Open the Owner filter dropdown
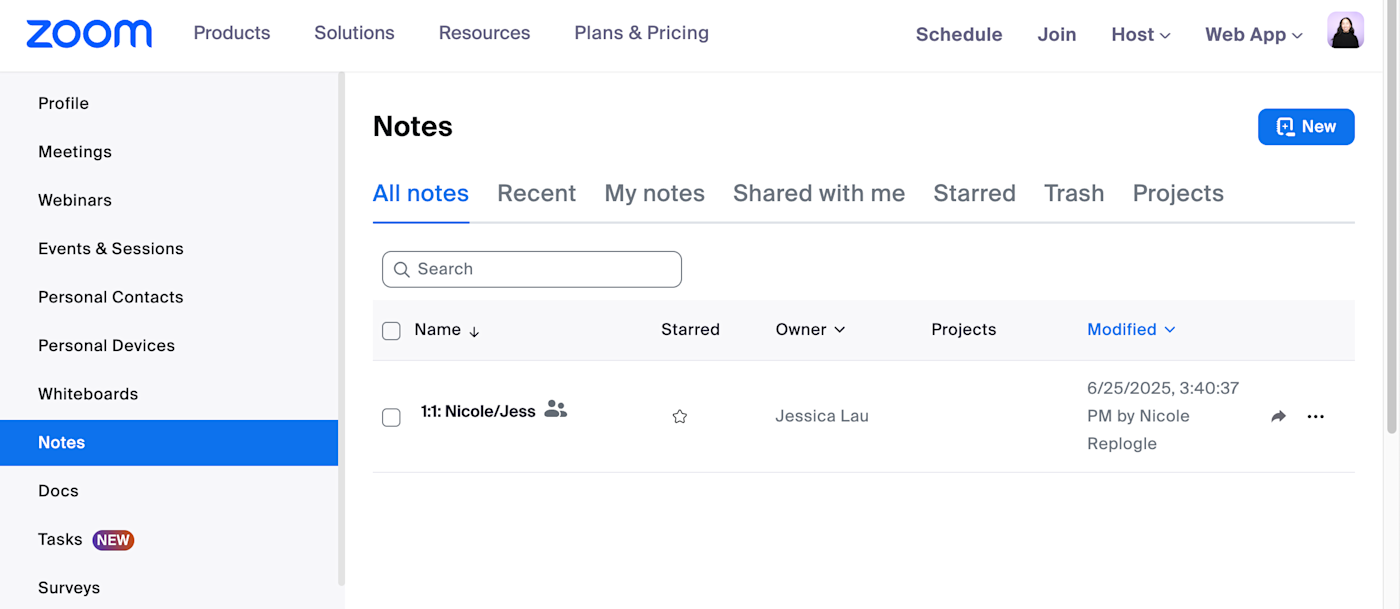This screenshot has height=609, width=1400. click(x=810, y=330)
